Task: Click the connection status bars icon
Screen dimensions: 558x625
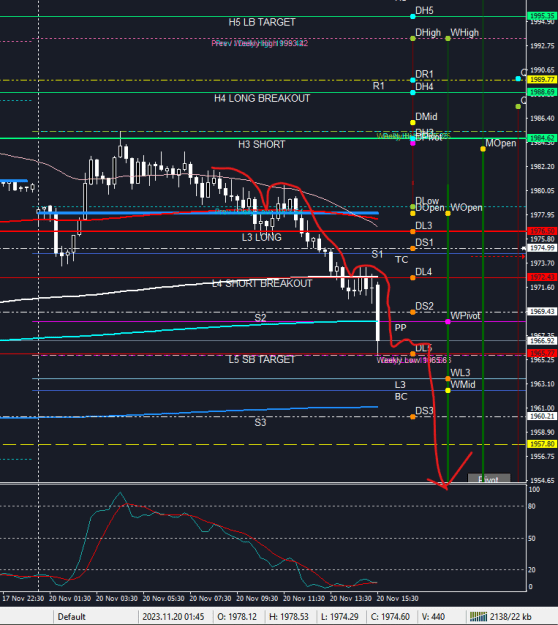Action: [x=478, y=617]
